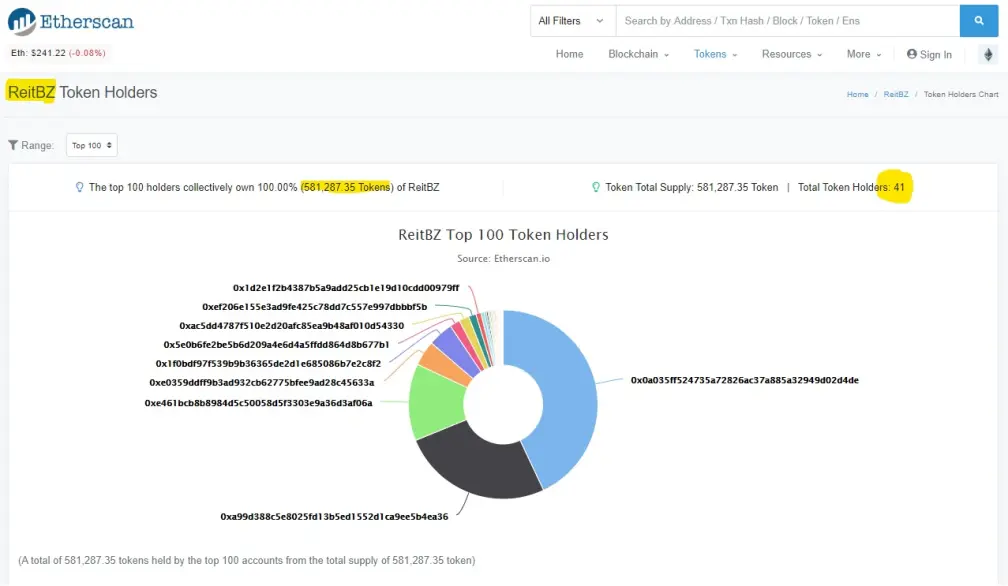Click the address label 0x5e0b6fe2be5b6d209a4e6d4a5ffdd864d8b677b1
The image size is (1008, 586).
[276, 344]
